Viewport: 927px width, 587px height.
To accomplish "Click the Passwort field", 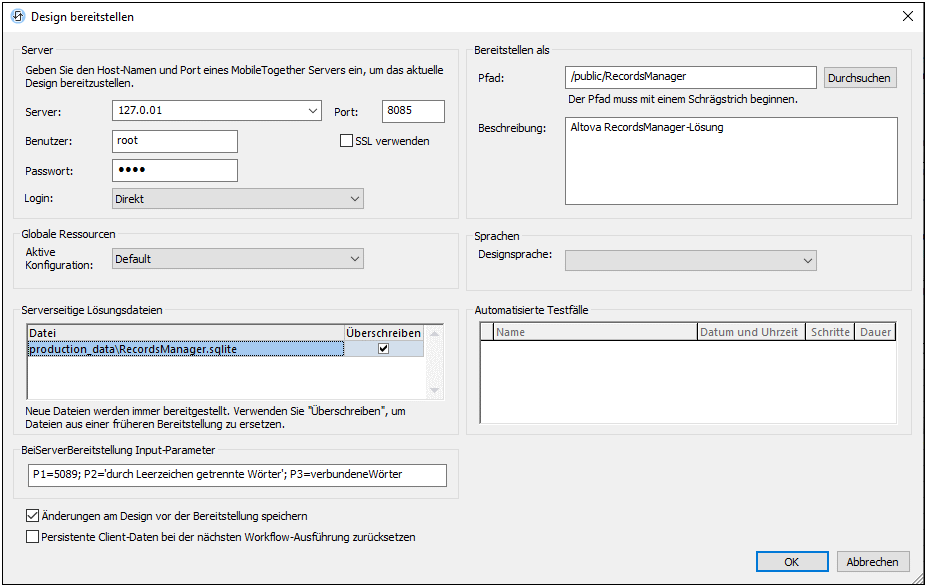I will click(175, 170).
